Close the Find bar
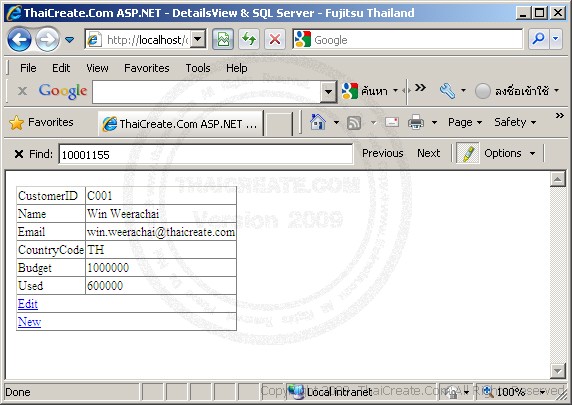 (x=19, y=154)
